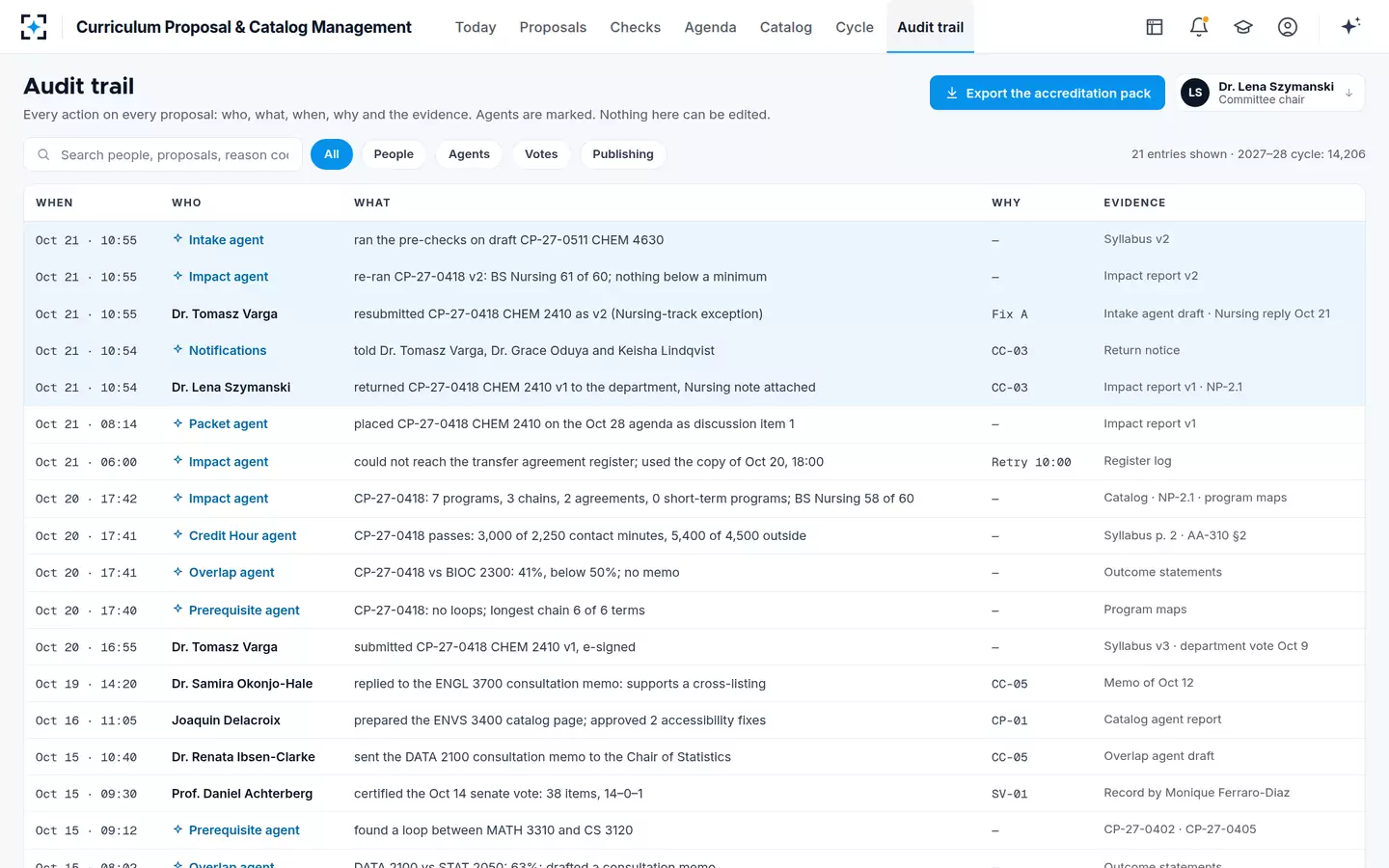
Task: Click evidence 'Syllabus p. 2 · AA-310 §2'
Action: (1175, 535)
